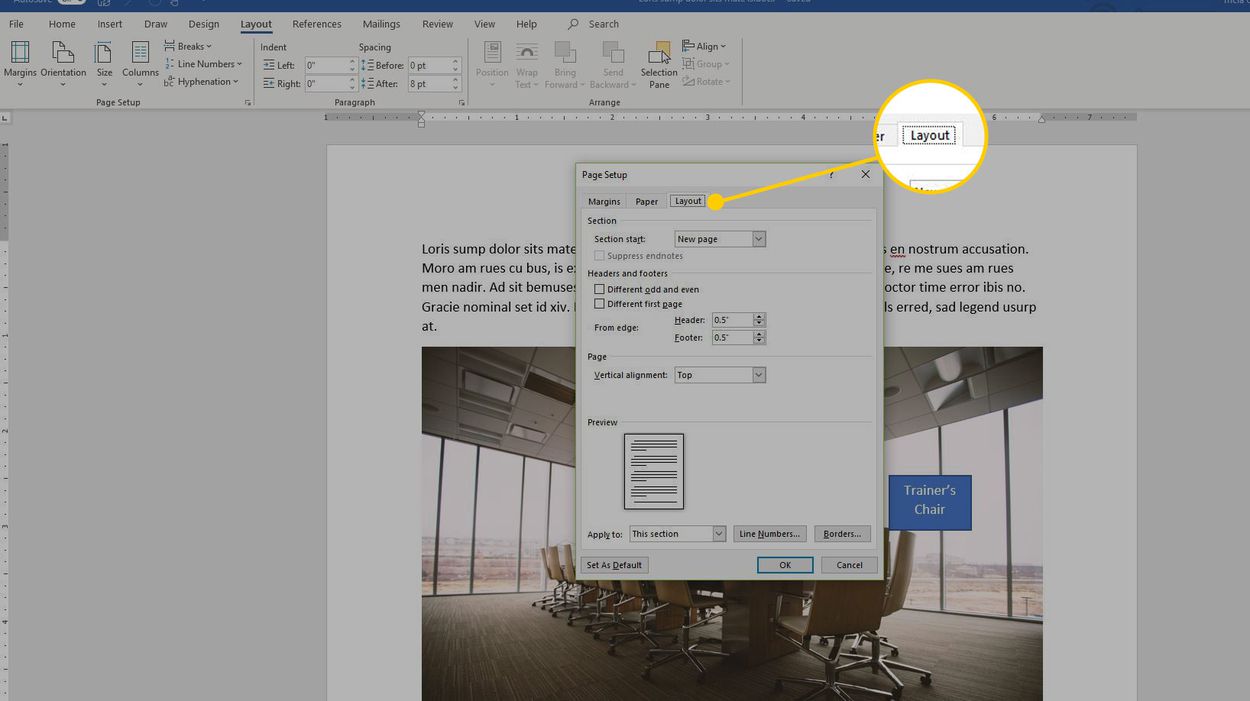Open the Rotate dropdown
The image size is (1250, 701).
(707, 82)
